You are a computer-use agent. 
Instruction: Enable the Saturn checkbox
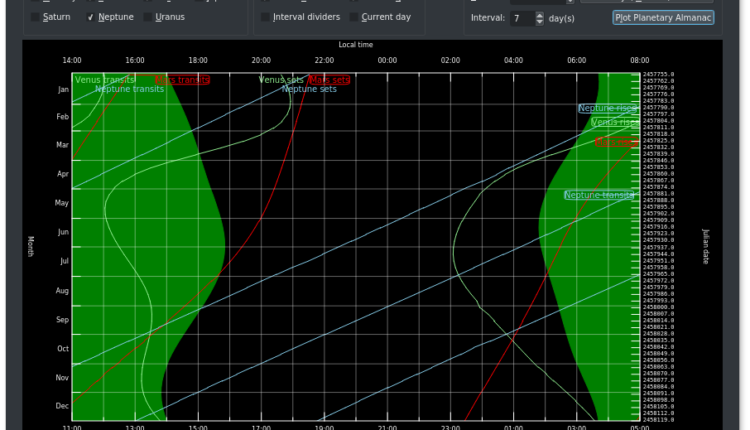tap(36, 17)
